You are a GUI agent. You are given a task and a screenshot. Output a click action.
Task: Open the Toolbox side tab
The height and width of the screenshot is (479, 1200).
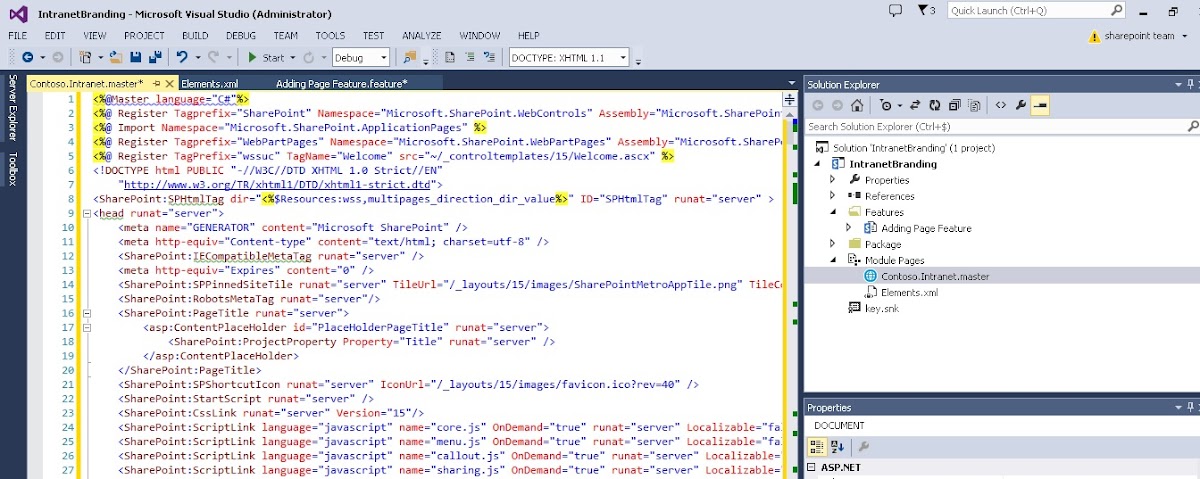[x=12, y=168]
